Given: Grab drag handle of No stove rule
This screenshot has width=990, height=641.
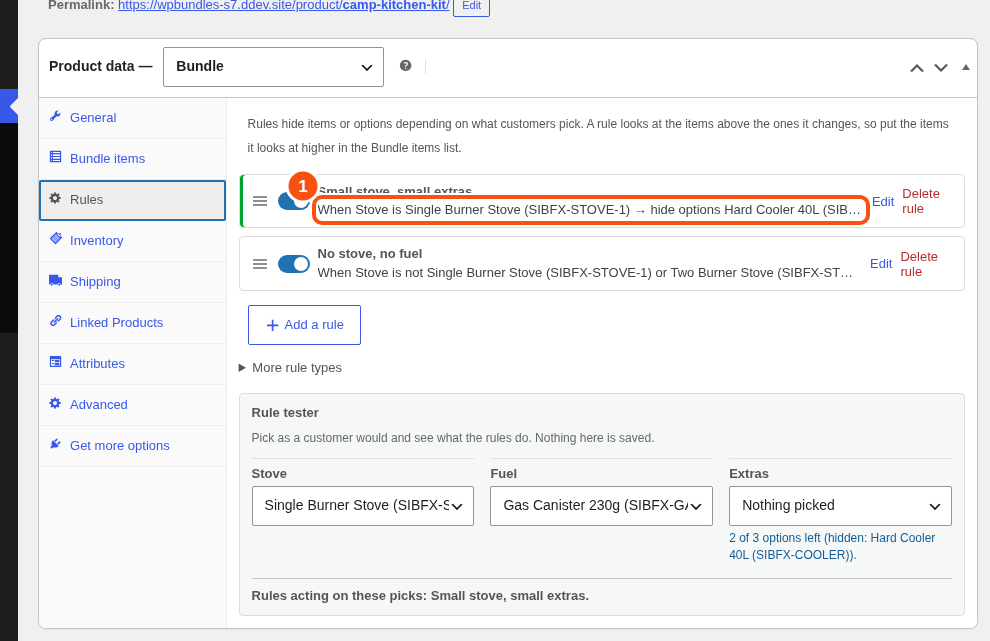Looking at the screenshot, I should (260, 264).
